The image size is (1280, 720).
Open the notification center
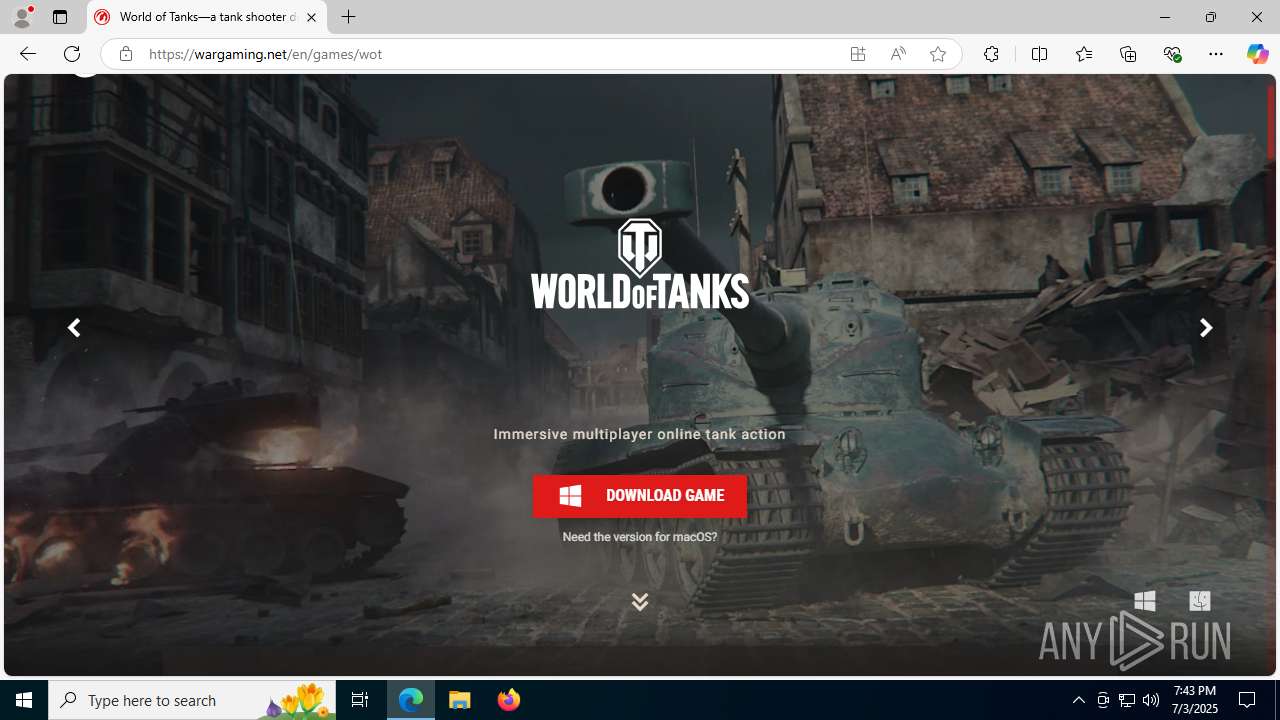1248,700
